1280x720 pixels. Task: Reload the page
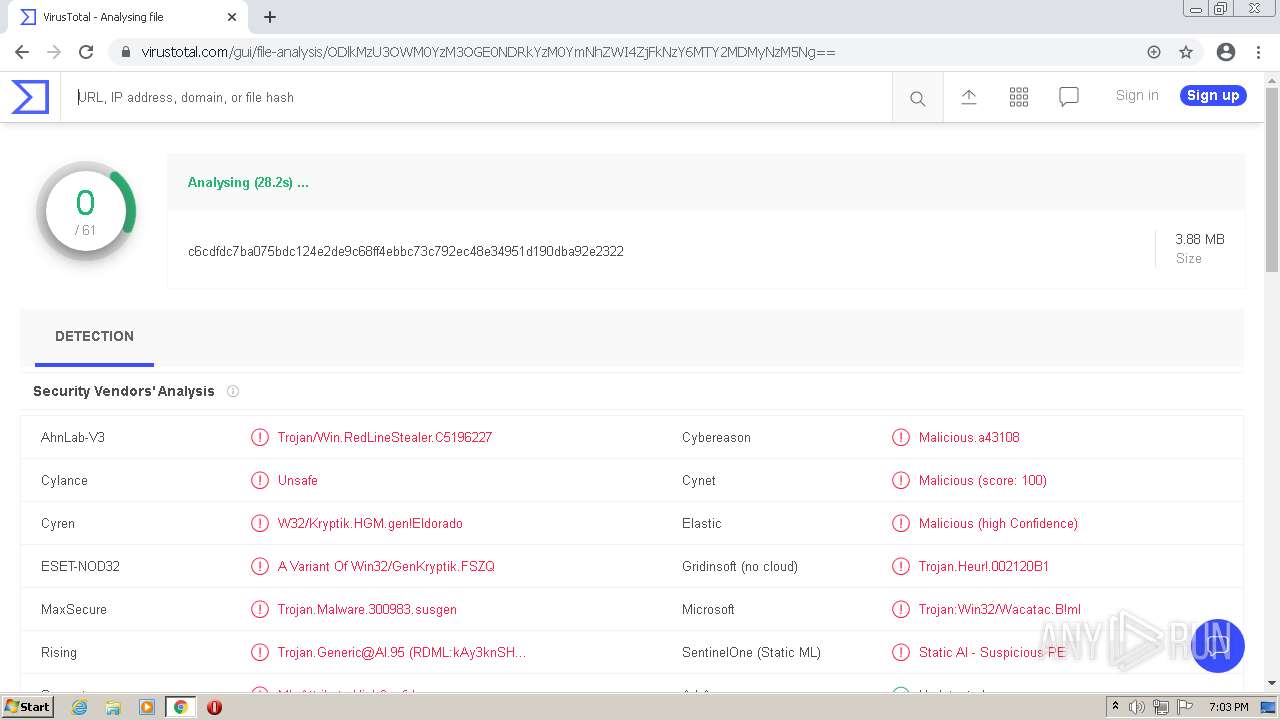pyautogui.click(x=86, y=52)
